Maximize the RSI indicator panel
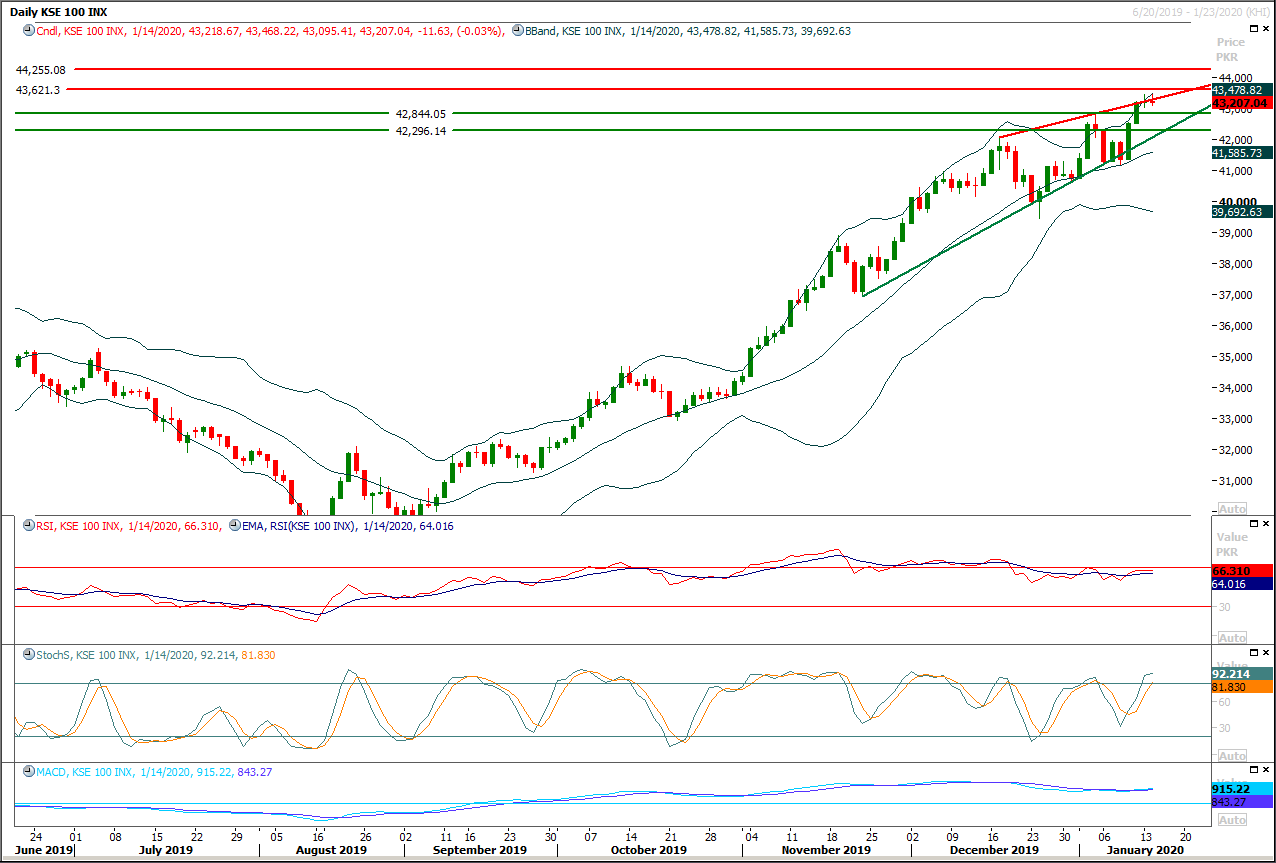Image resolution: width=1276 pixels, height=863 pixels. tap(1255, 524)
